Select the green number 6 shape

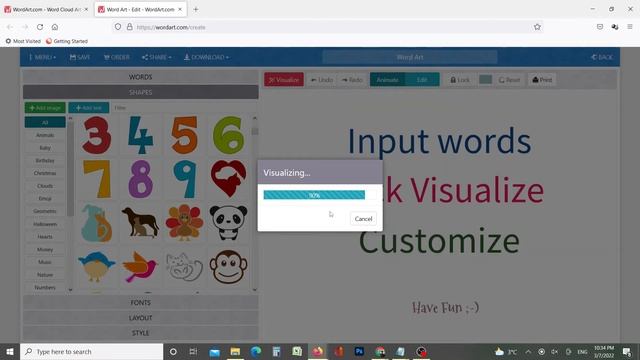[229, 135]
